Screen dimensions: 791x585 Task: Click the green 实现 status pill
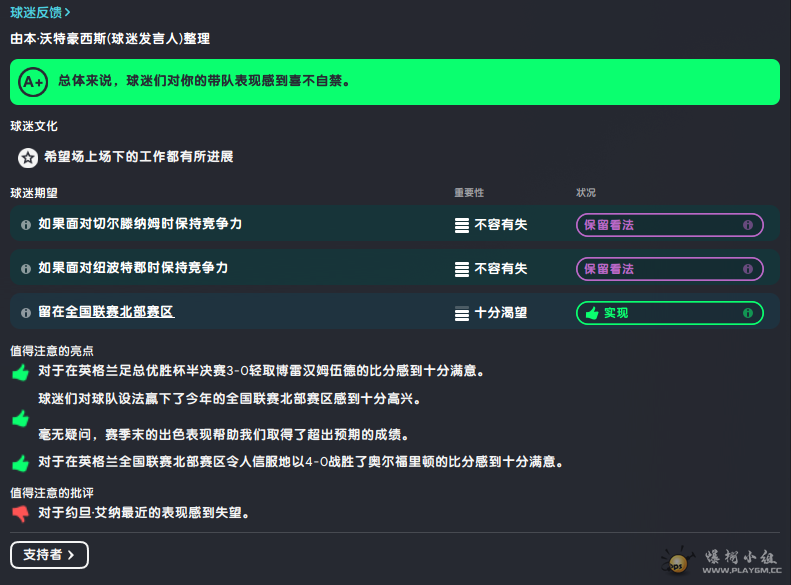669,313
